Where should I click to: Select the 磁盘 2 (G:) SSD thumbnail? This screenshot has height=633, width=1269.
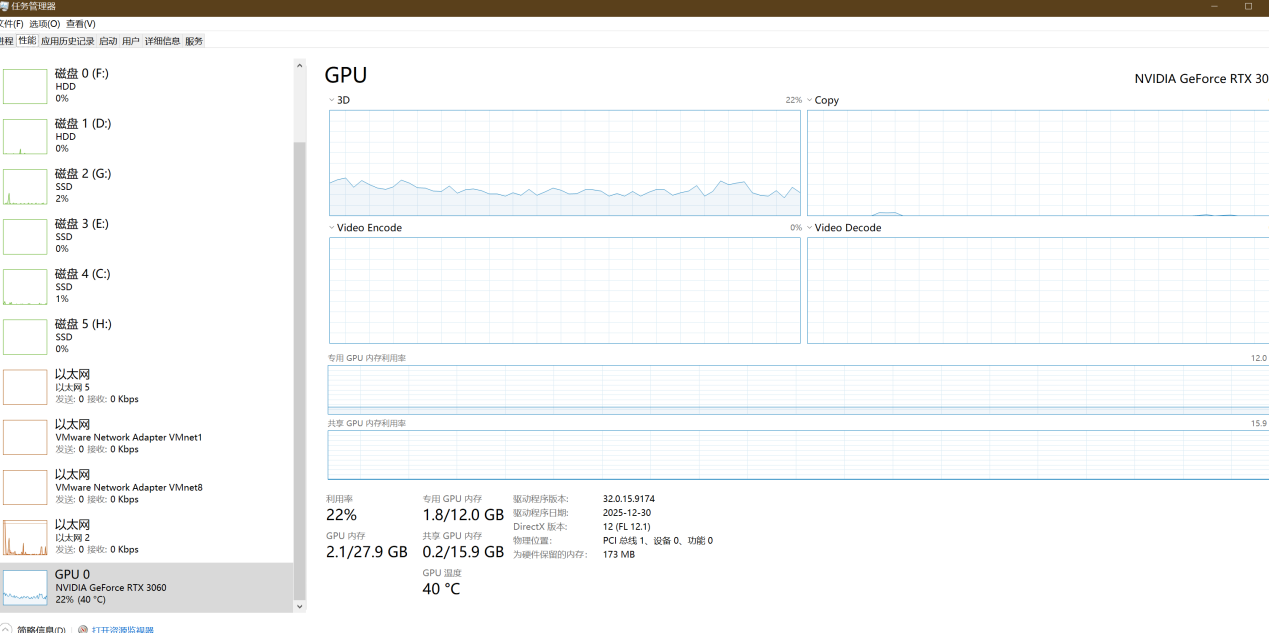pos(25,186)
